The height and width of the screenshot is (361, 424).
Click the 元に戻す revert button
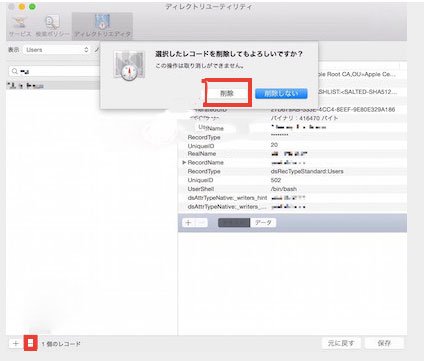click(x=341, y=343)
